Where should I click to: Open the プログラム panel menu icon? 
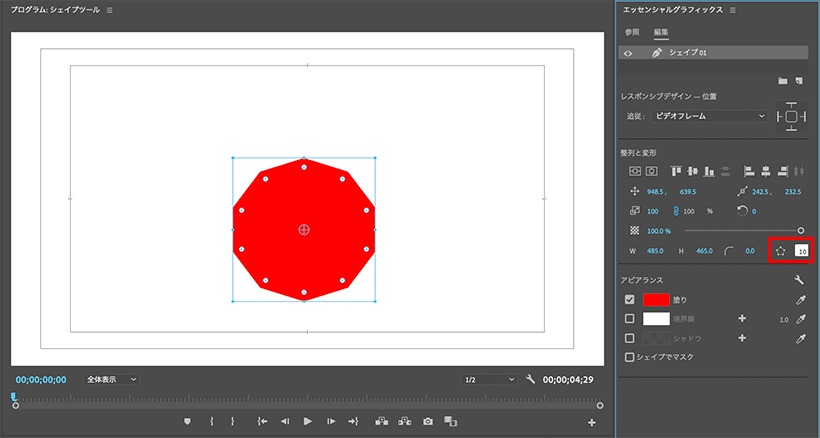[x=109, y=10]
